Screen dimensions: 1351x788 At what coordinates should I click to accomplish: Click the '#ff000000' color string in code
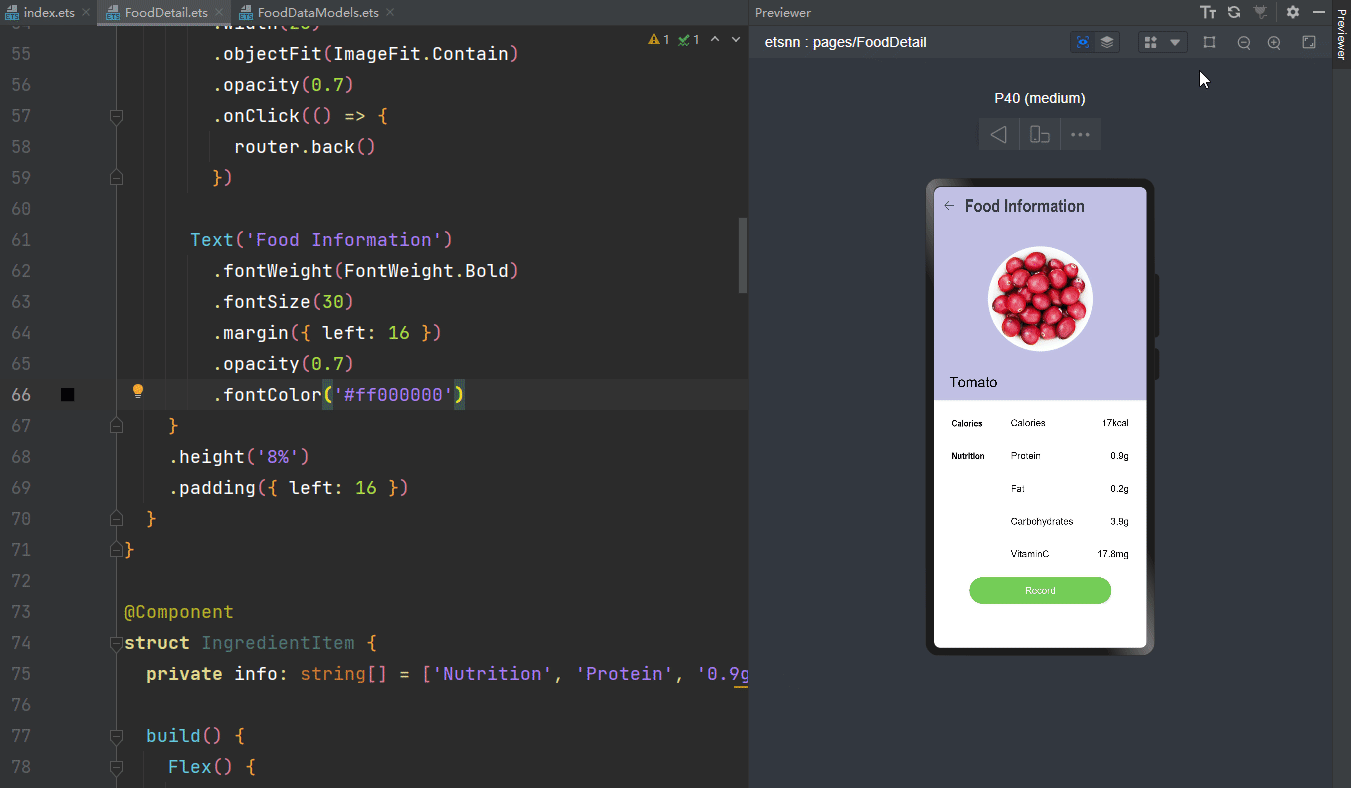coord(394,395)
